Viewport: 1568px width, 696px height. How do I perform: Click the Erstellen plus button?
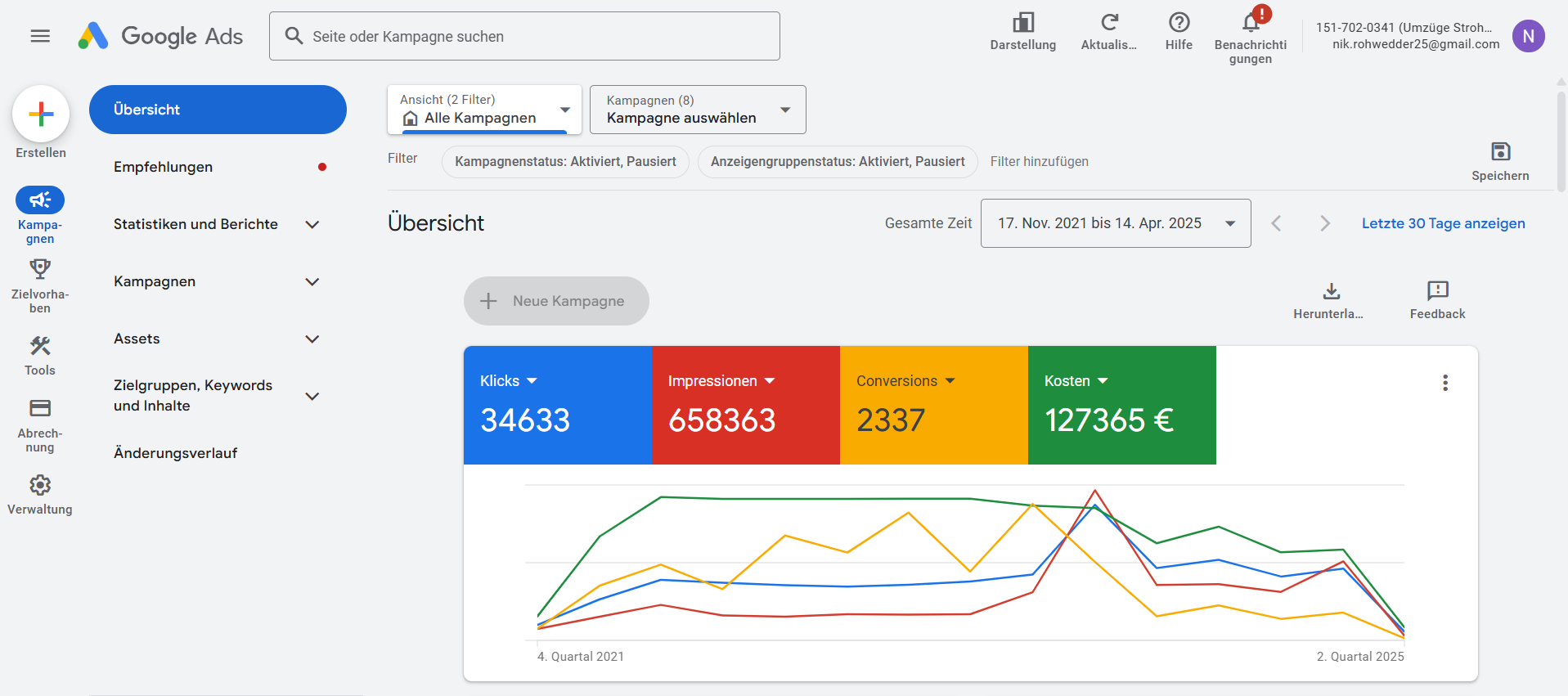pos(41,114)
